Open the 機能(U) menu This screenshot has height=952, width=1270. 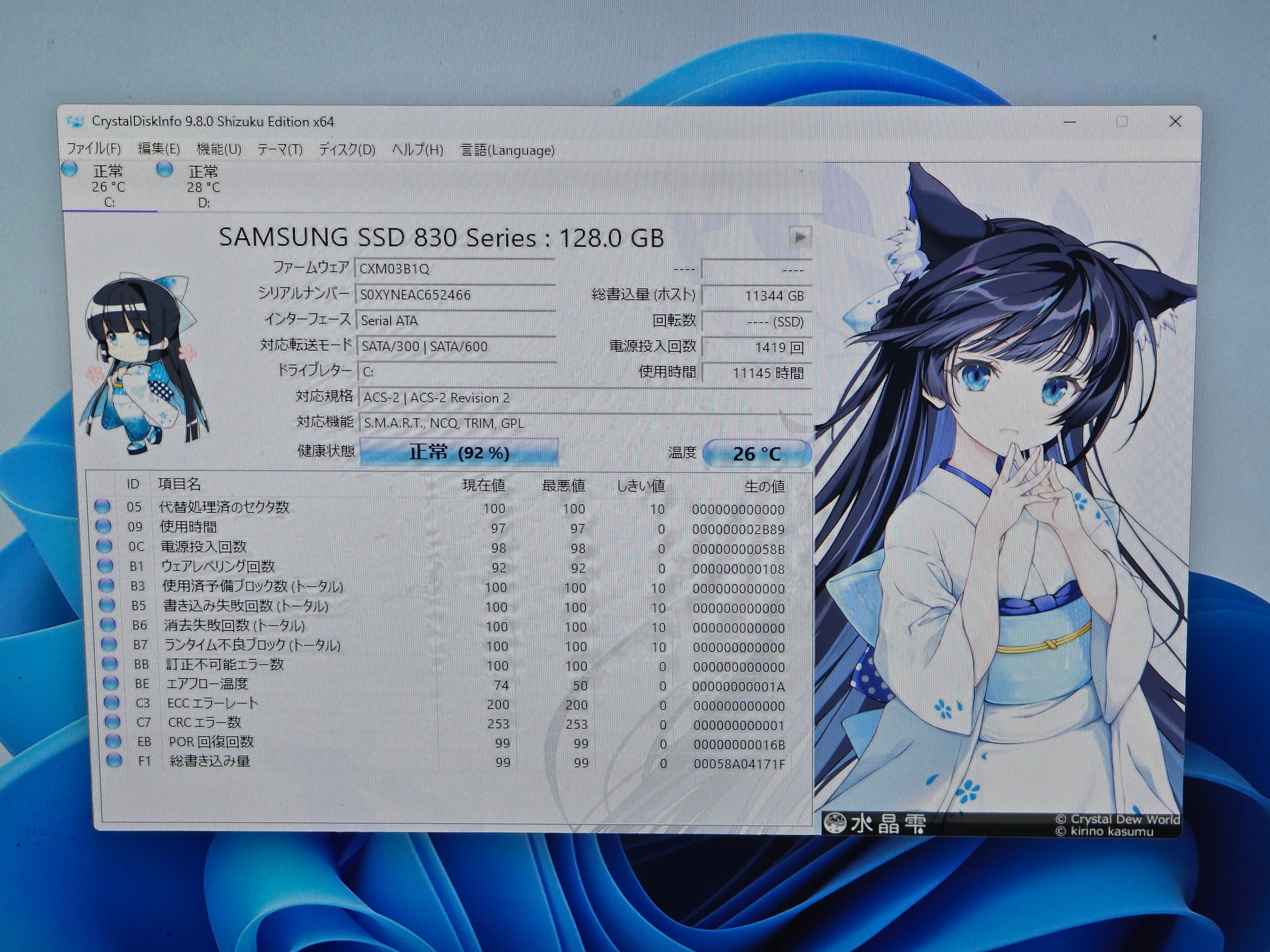219,149
